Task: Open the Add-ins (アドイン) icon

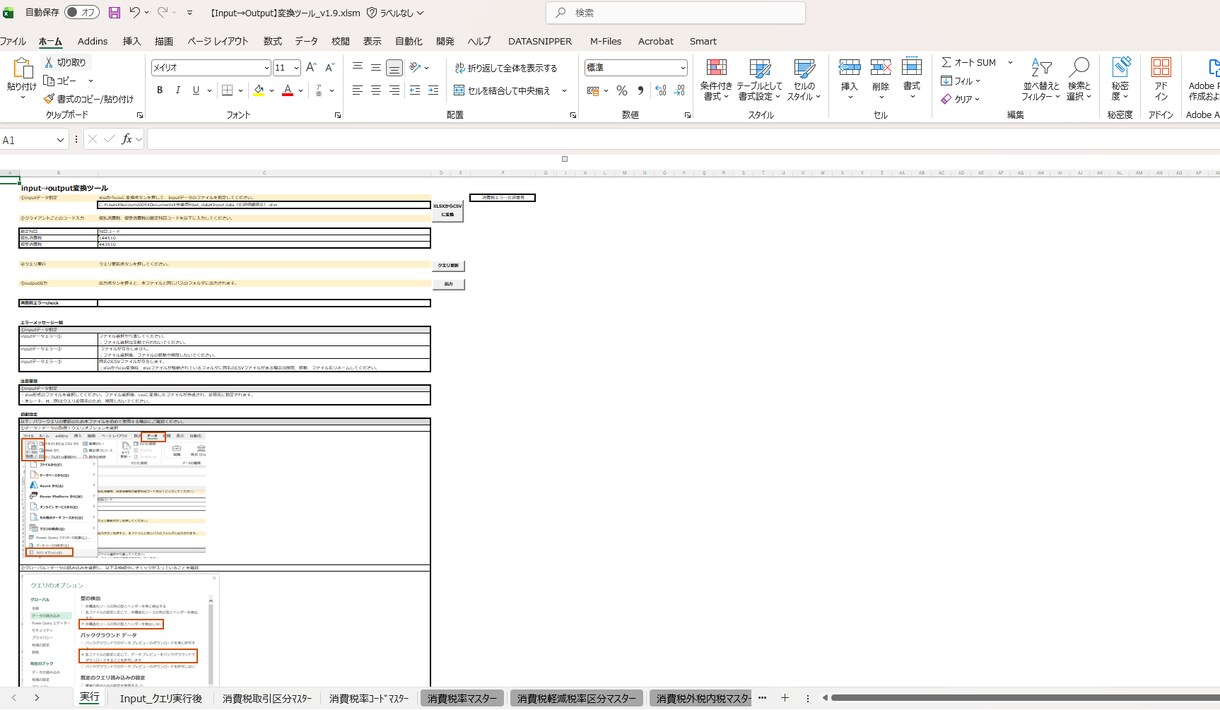Action: 1161,68
